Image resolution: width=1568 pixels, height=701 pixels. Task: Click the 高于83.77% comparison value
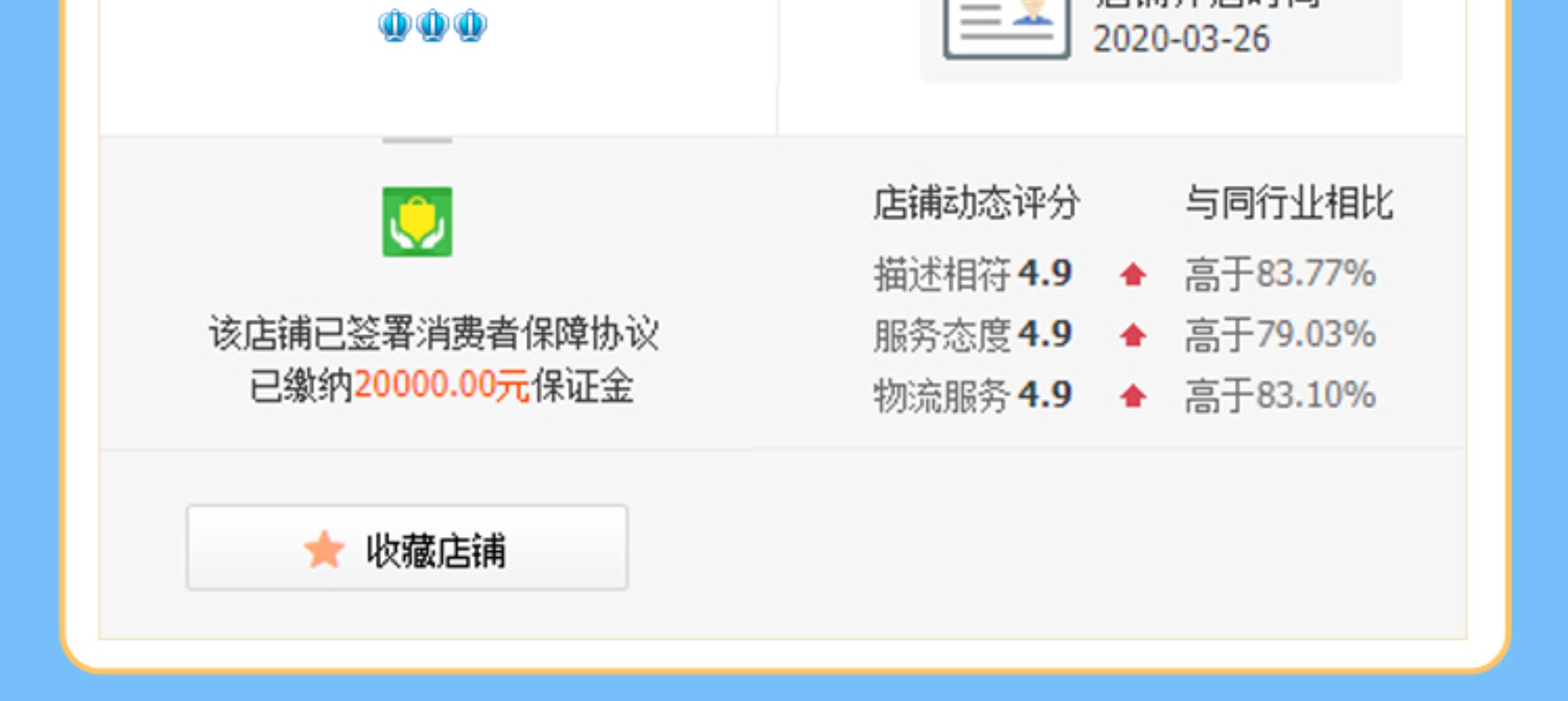1280,274
